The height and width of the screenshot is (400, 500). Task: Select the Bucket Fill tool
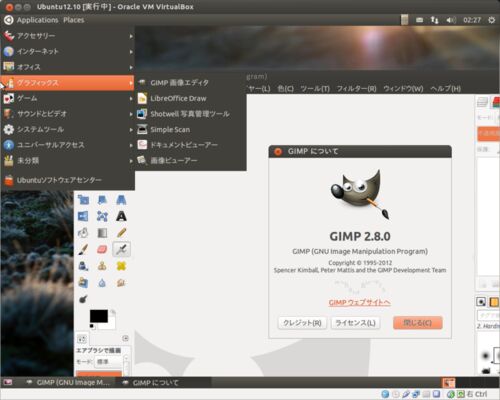[x=83, y=233]
